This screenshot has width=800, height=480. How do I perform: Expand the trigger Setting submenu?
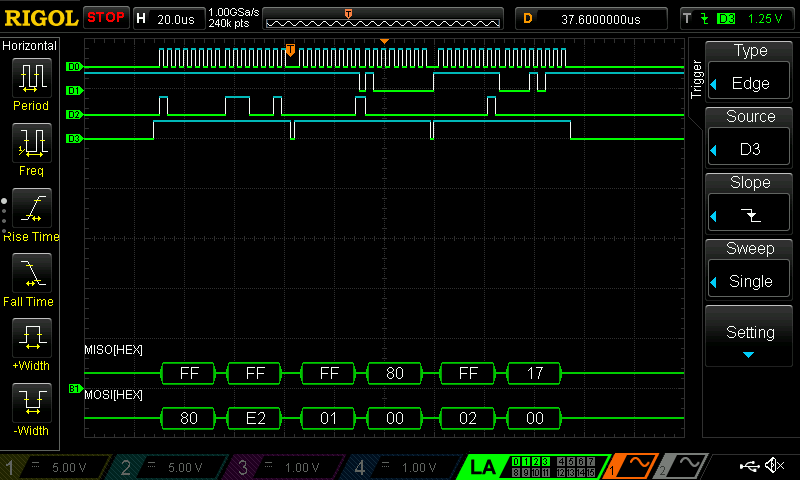(x=750, y=338)
